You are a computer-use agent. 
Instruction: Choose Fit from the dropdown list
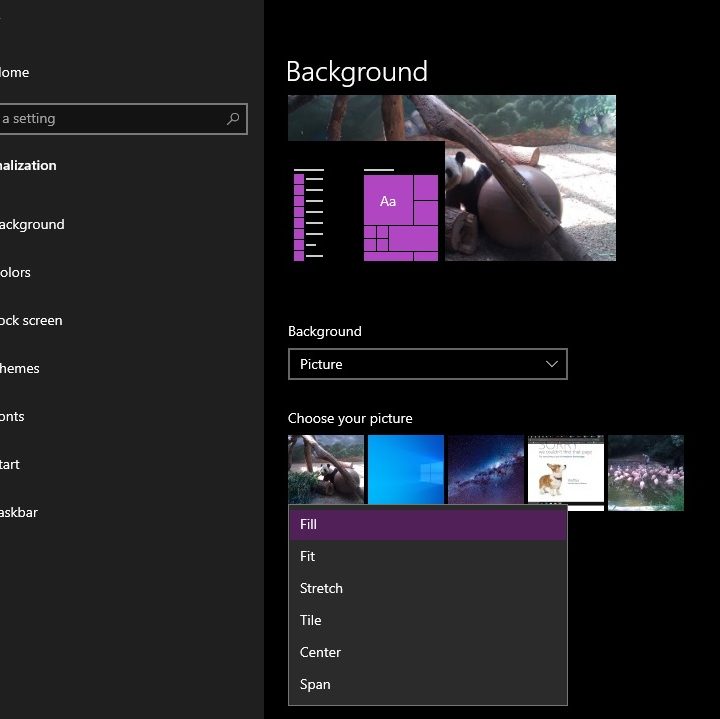pyautogui.click(x=428, y=556)
